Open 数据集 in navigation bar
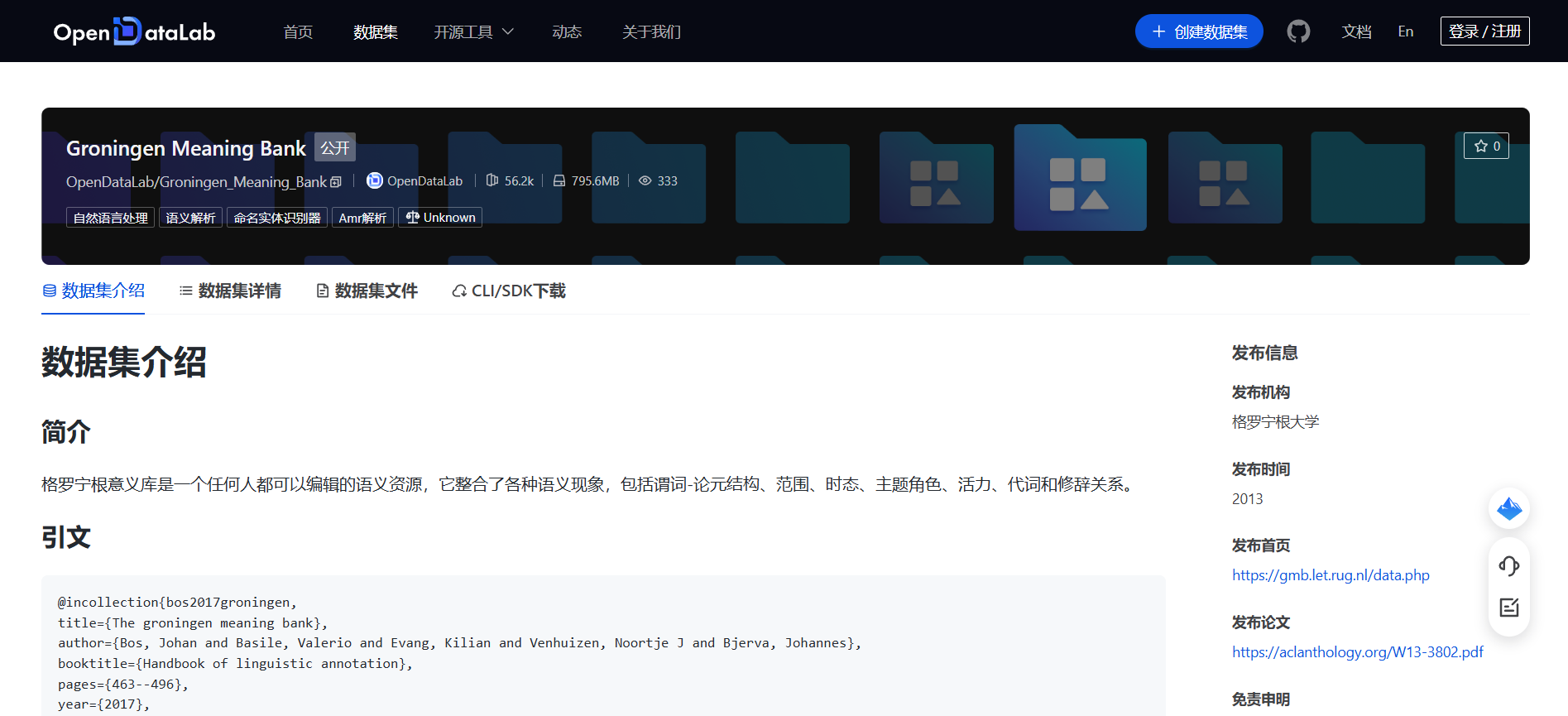The height and width of the screenshot is (716, 1568). point(376,31)
